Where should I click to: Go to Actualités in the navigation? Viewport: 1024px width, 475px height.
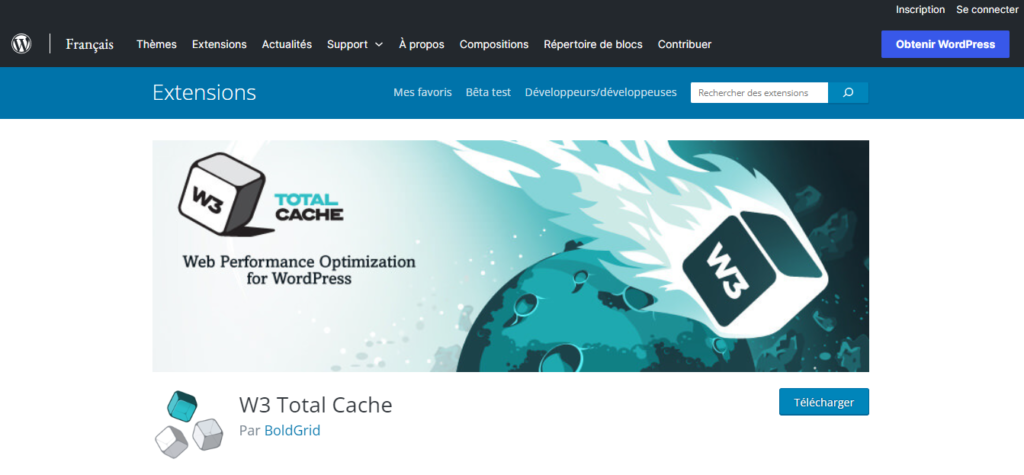tap(286, 44)
